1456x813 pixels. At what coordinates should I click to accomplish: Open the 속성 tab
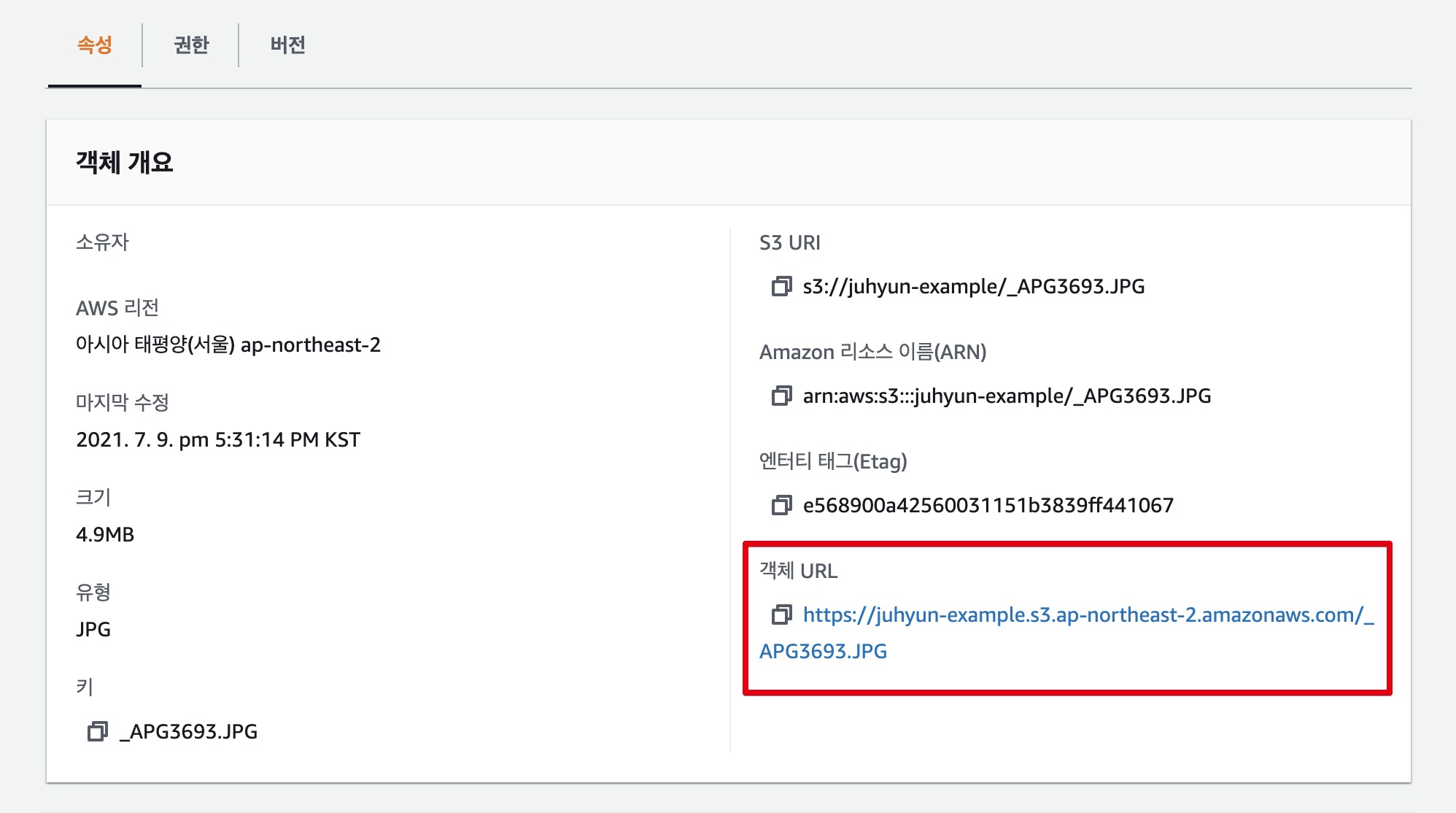point(95,45)
